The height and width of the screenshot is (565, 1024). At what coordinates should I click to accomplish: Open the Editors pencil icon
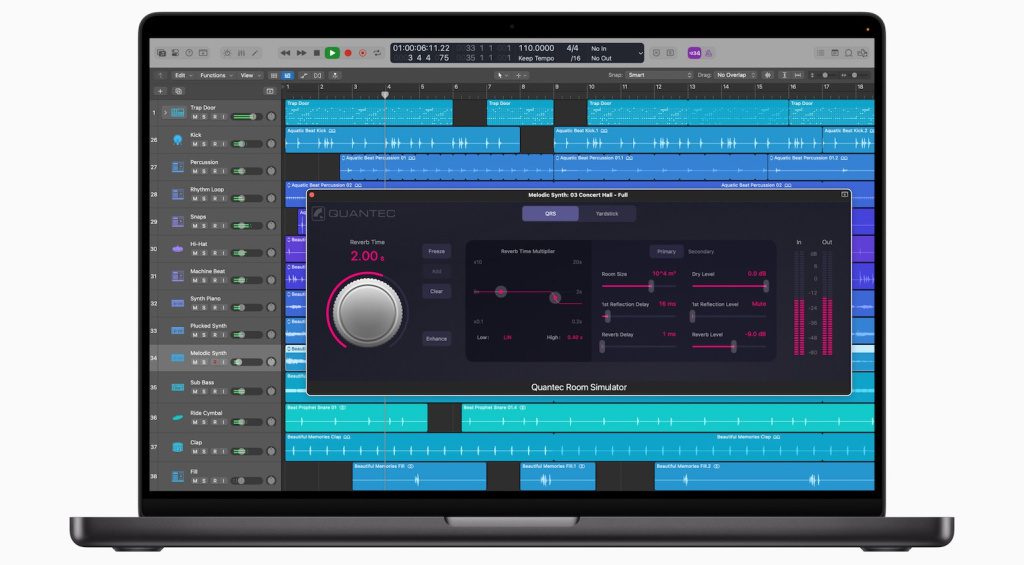click(x=255, y=53)
